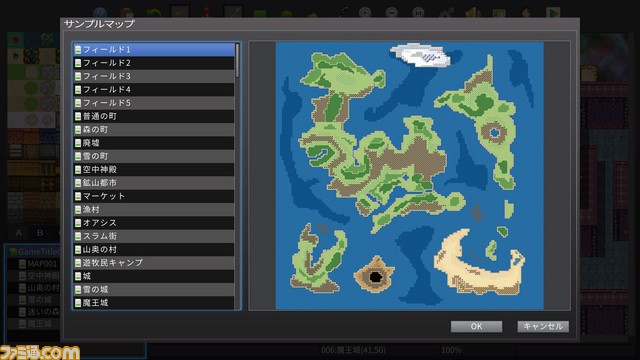Click the 100% zoom status indicator
This screenshot has width=640, height=360.
tap(451, 350)
